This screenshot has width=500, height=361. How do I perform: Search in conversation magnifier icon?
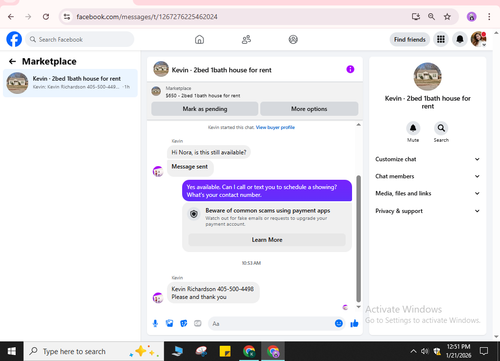click(x=441, y=128)
